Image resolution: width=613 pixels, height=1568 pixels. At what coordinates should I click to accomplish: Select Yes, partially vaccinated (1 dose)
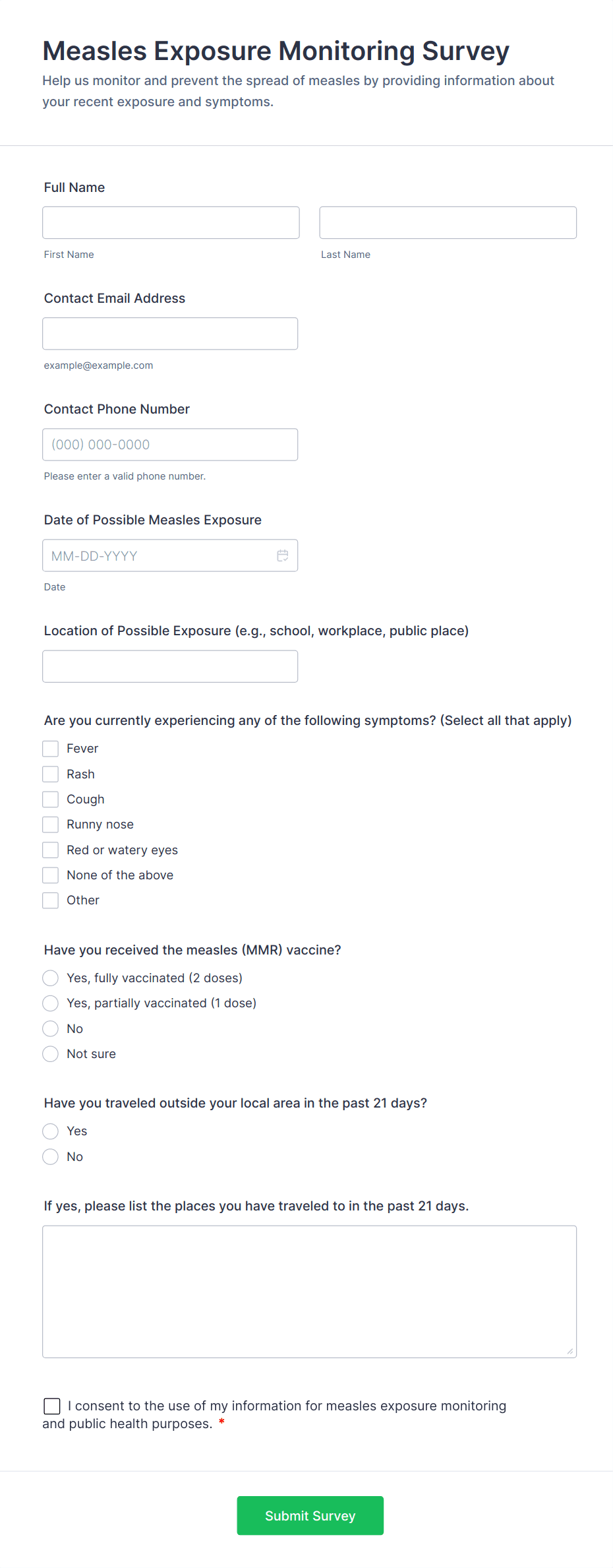click(x=50, y=1003)
